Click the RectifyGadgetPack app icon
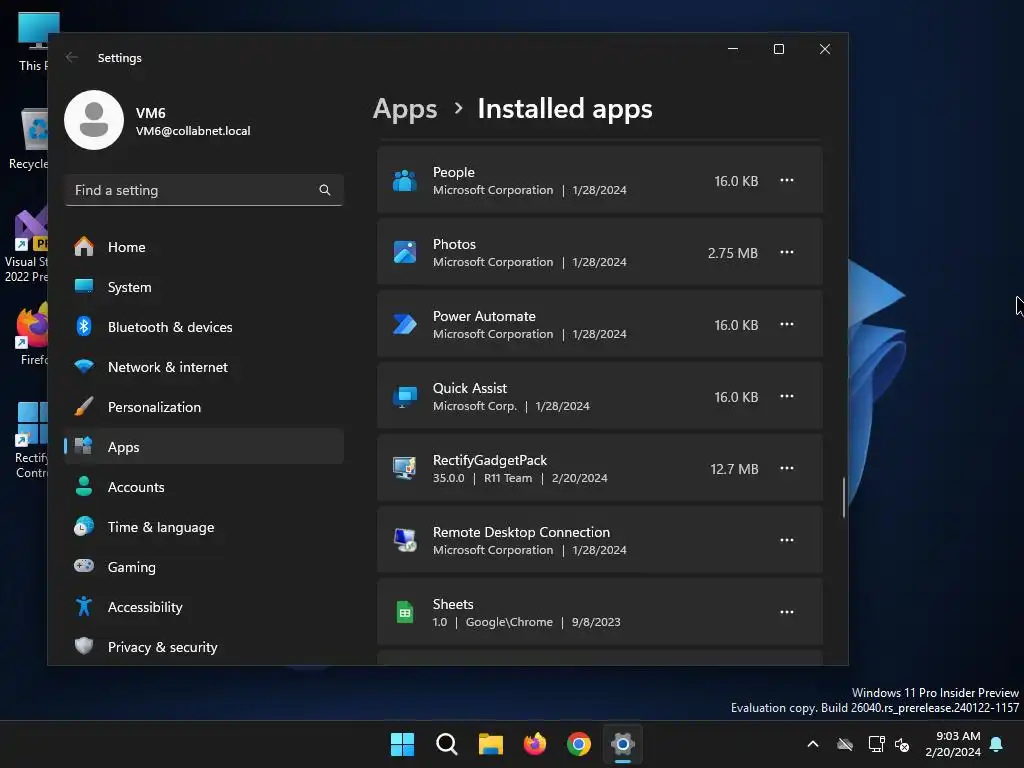Screen dimensions: 1024x768 tap(405, 468)
